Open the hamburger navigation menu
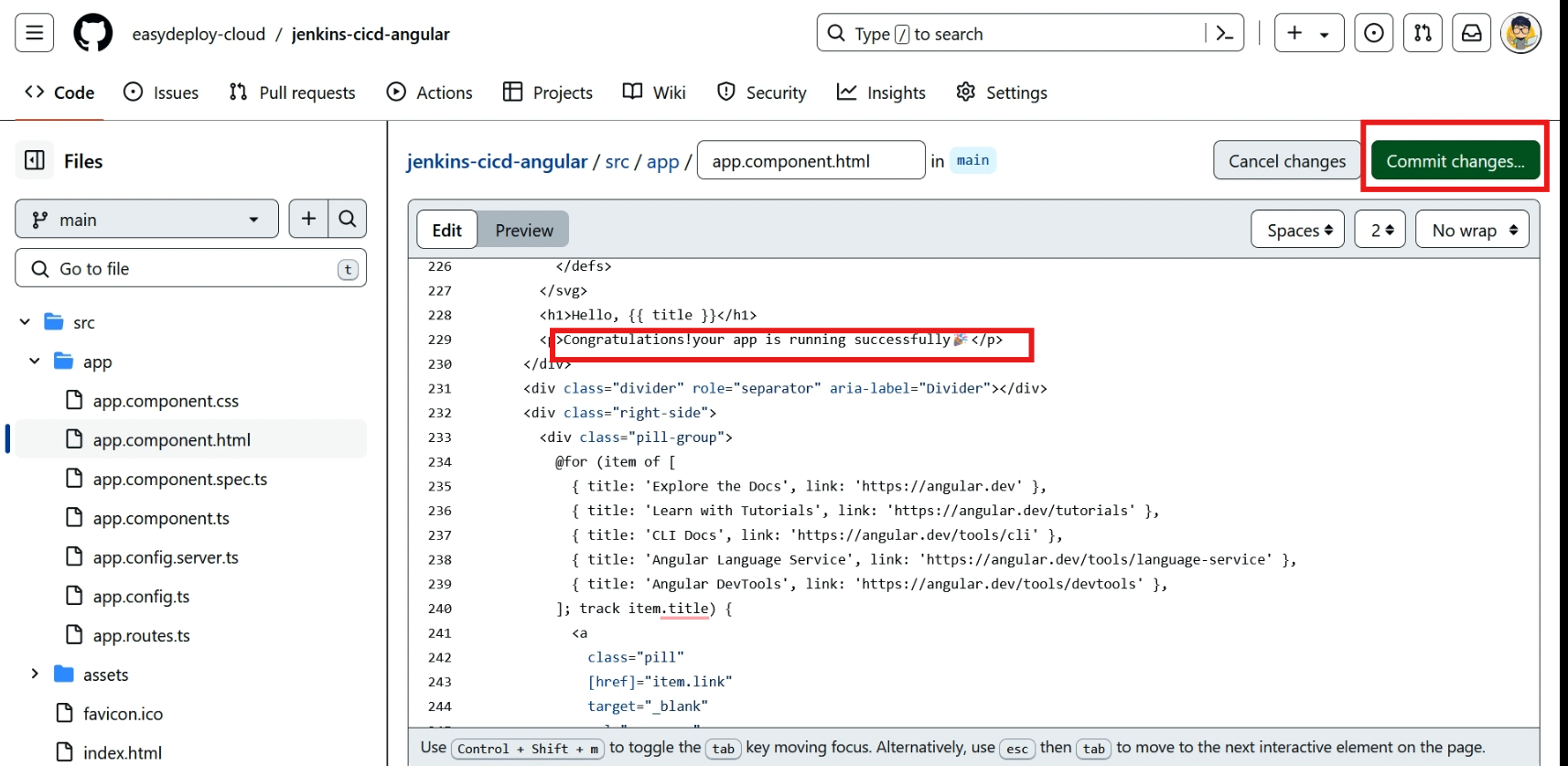This screenshot has width=1568, height=766. coord(35,33)
